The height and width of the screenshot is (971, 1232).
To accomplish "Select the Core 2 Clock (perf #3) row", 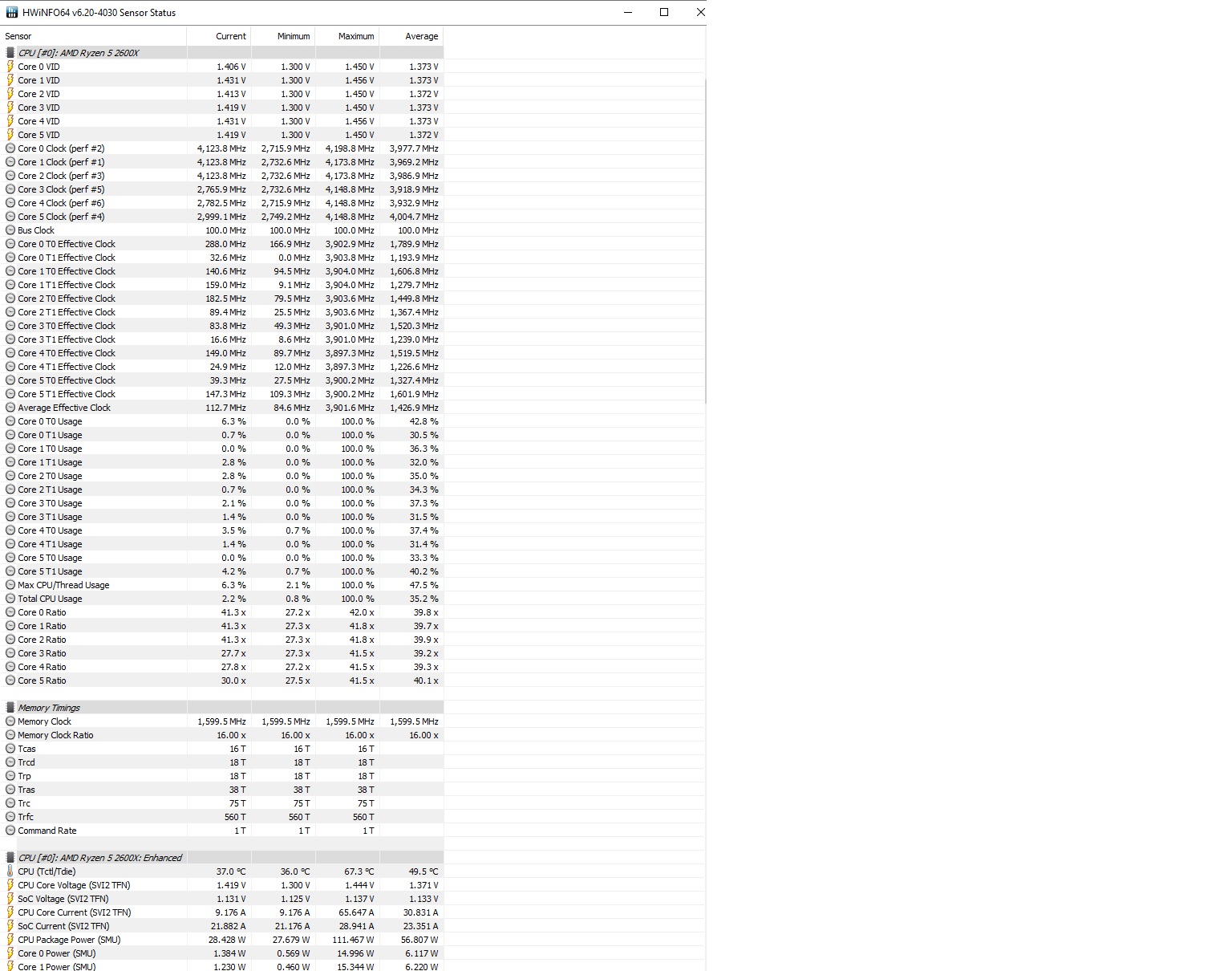I will click(x=221, y=176).
